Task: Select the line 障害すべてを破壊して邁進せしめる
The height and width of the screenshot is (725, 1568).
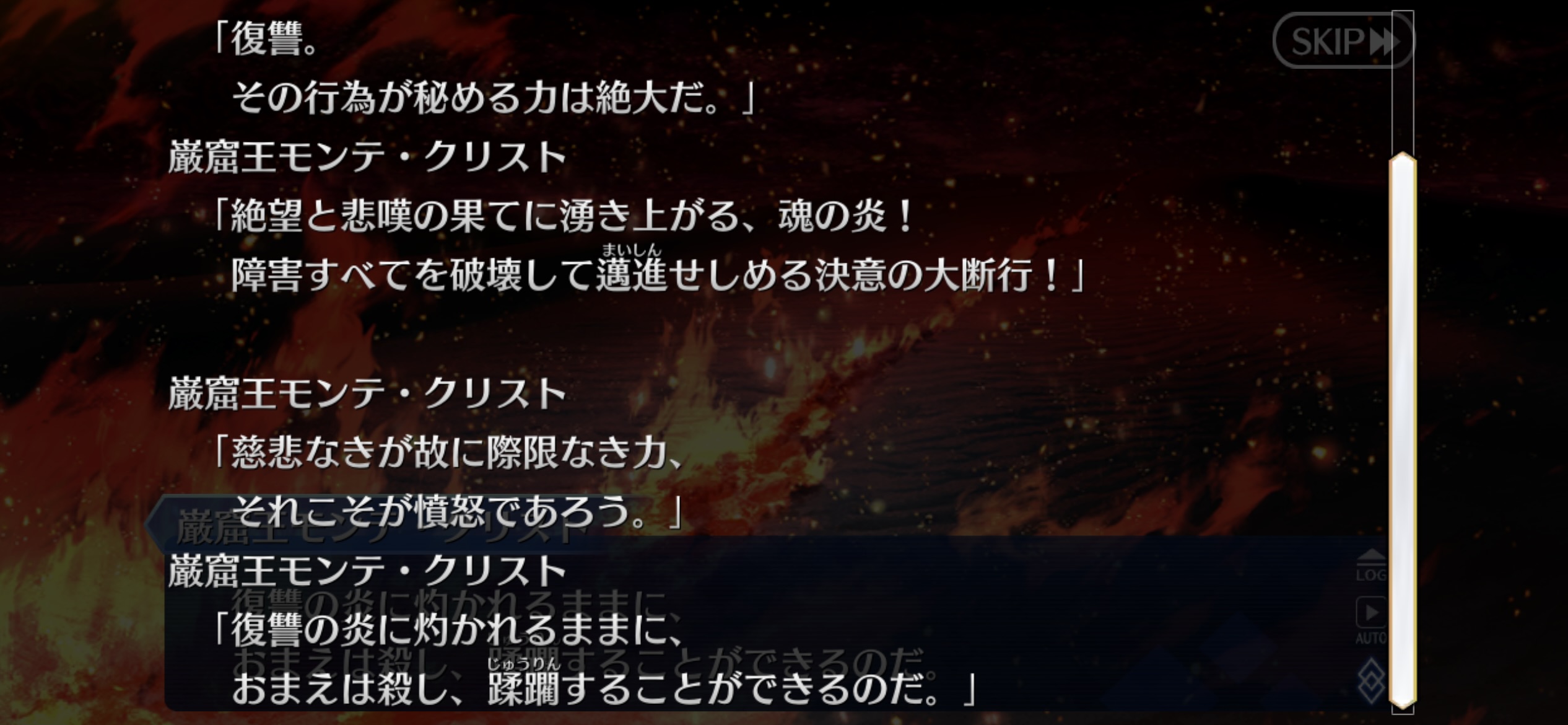Action: [658, 275]
